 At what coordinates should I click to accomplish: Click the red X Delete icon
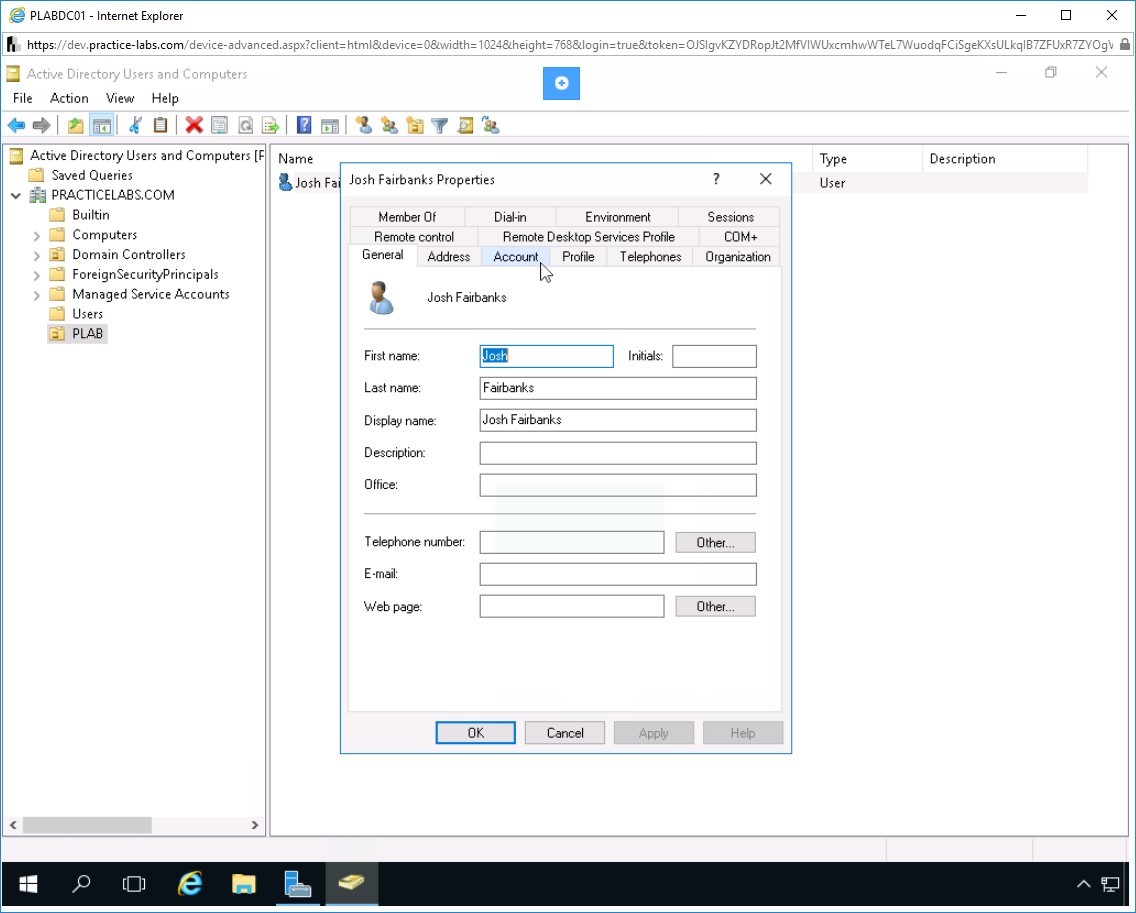coord(193,125)
